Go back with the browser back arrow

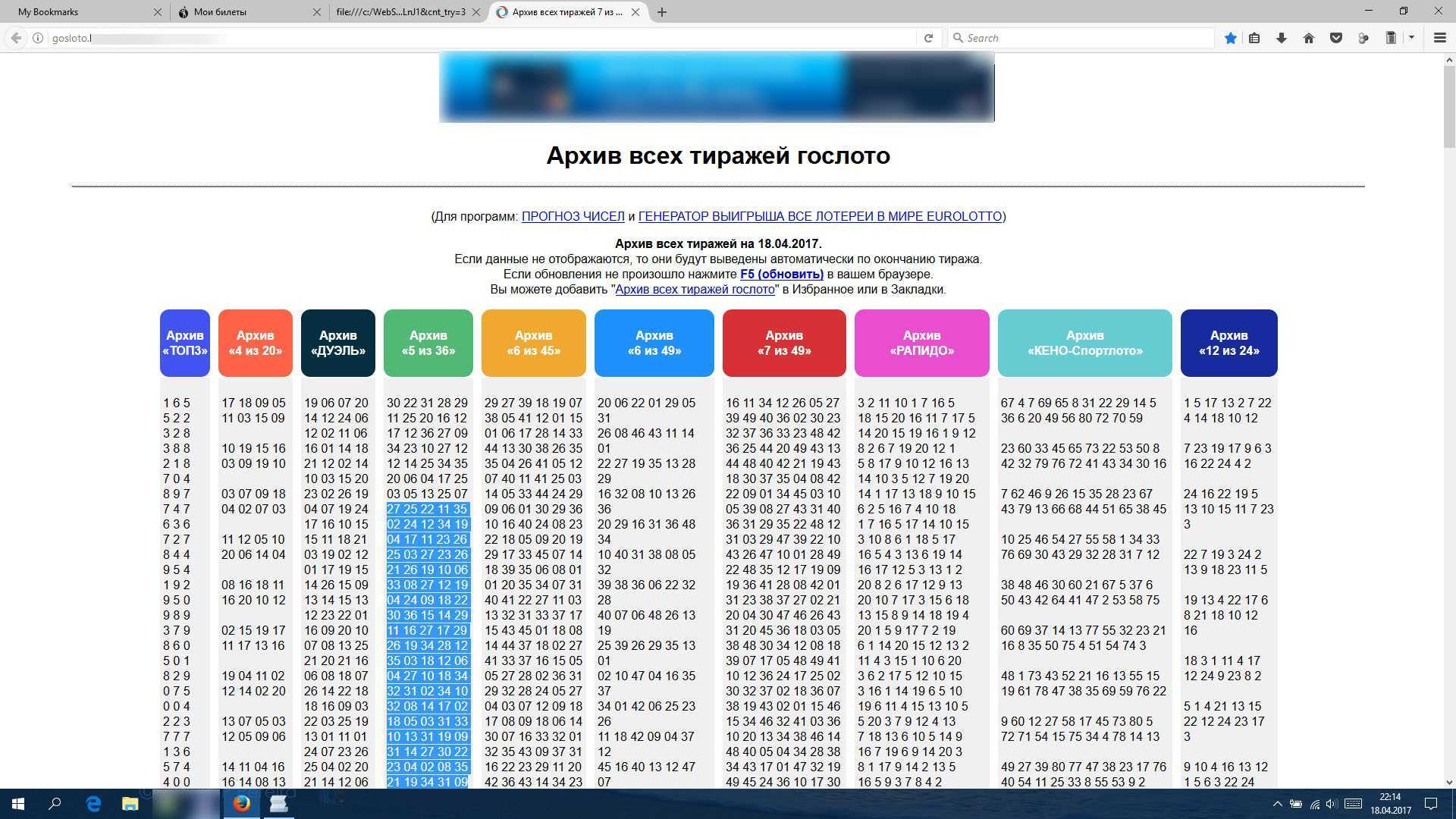16,38
